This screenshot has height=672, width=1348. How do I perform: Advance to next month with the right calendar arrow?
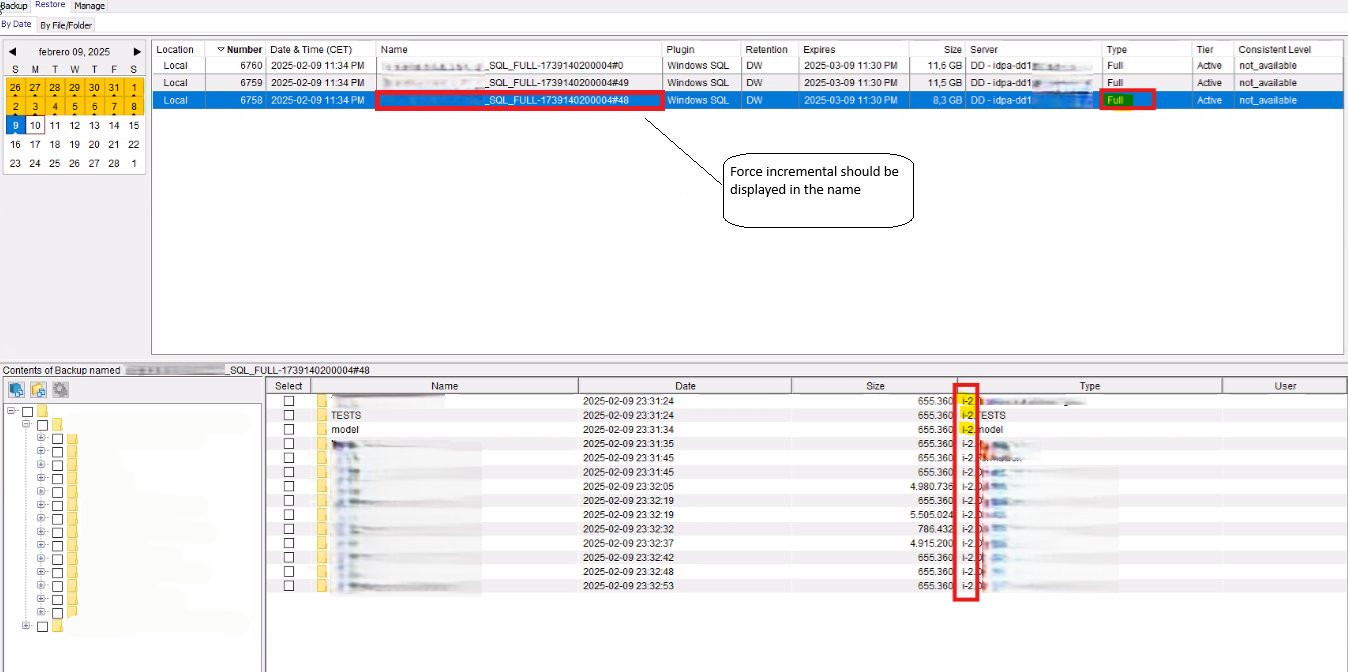[x=138, y=50]
